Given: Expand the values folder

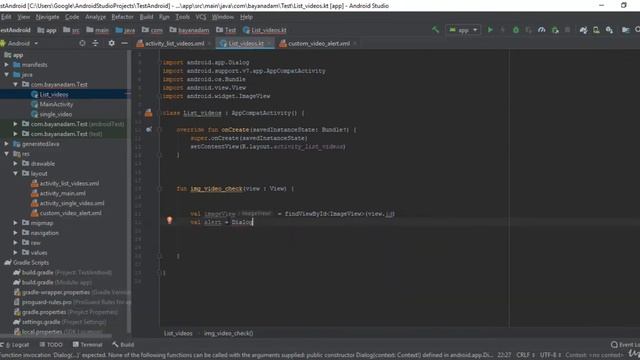Looking at the screenshot, I should click(16, 253).
